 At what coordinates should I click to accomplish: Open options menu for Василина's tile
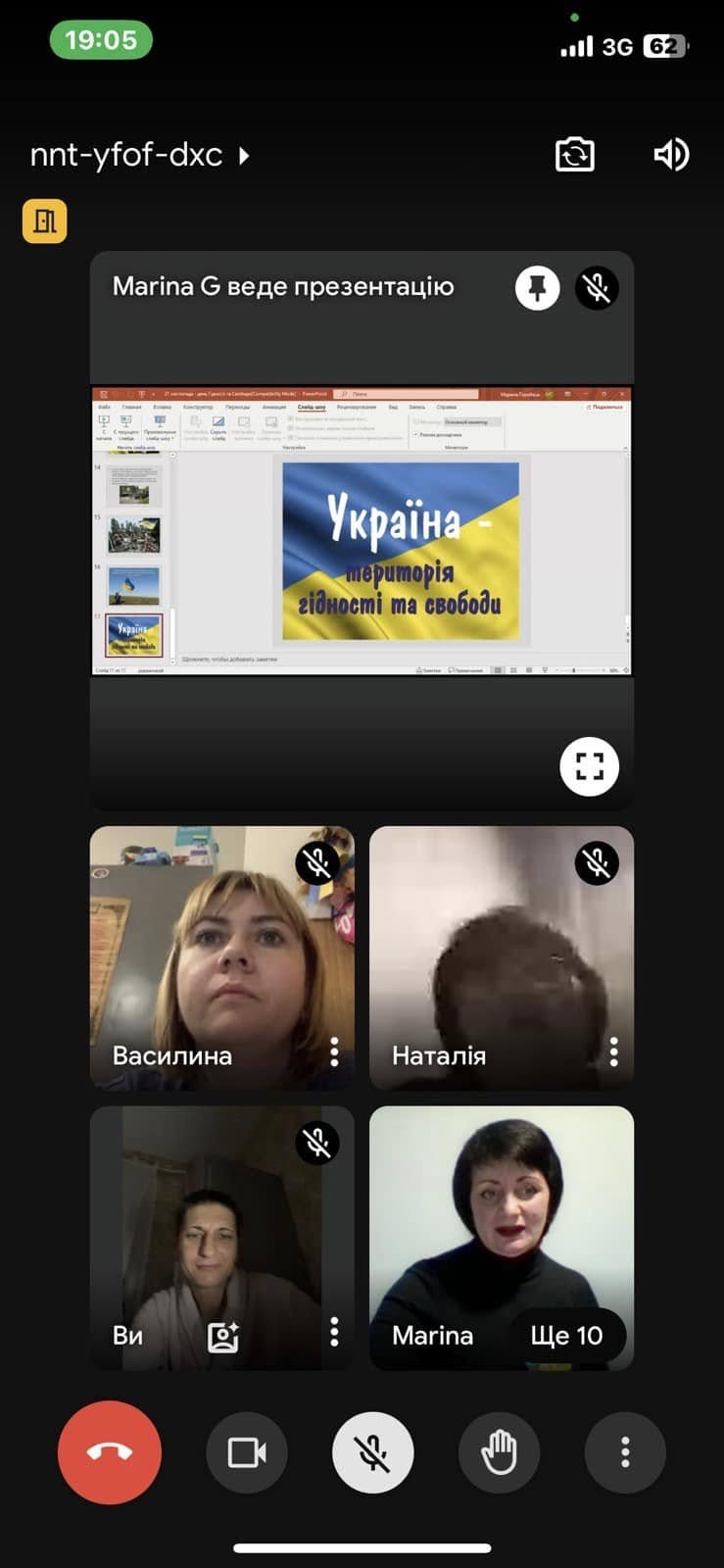pos(334,1053)
